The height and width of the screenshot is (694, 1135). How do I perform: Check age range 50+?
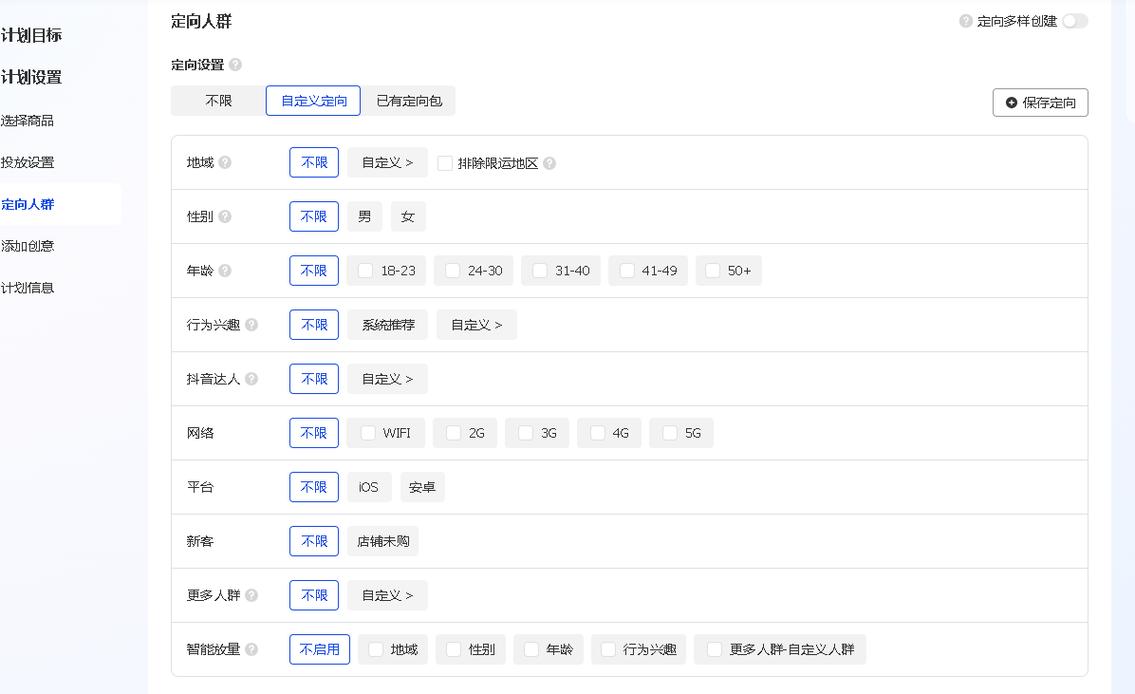(713, 271)
